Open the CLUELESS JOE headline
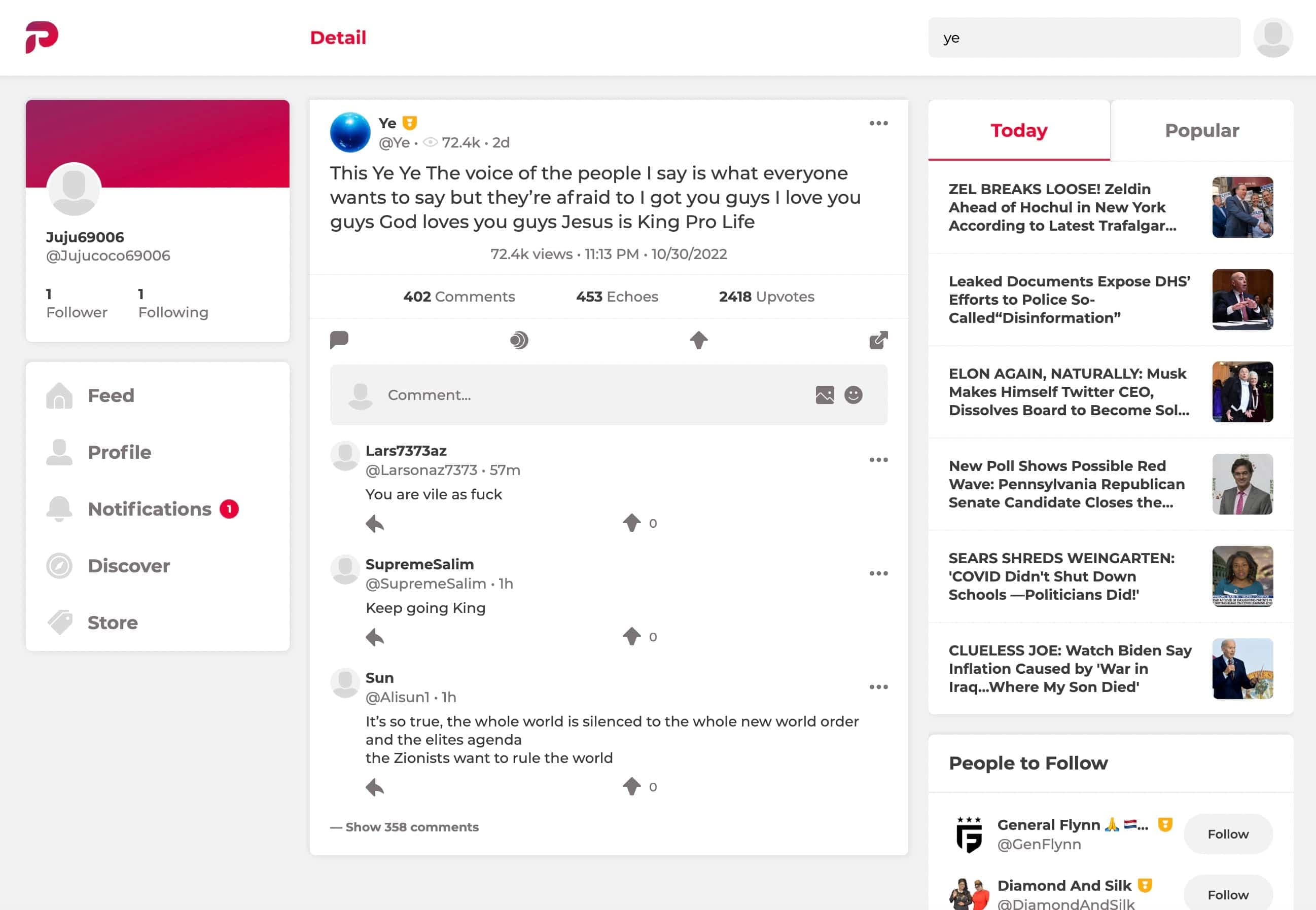Screen dimensions: 1316x910 (1070, 669)
